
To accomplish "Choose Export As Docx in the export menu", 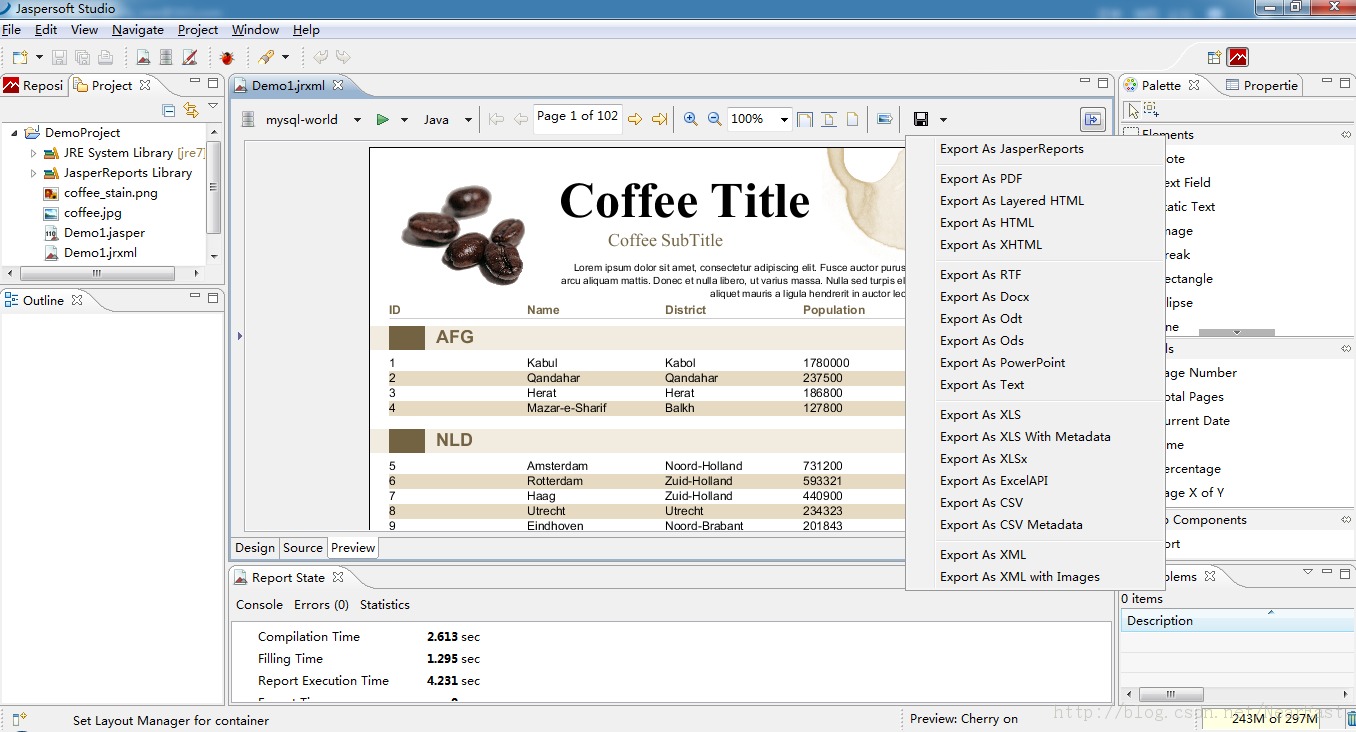I will 984,296.
